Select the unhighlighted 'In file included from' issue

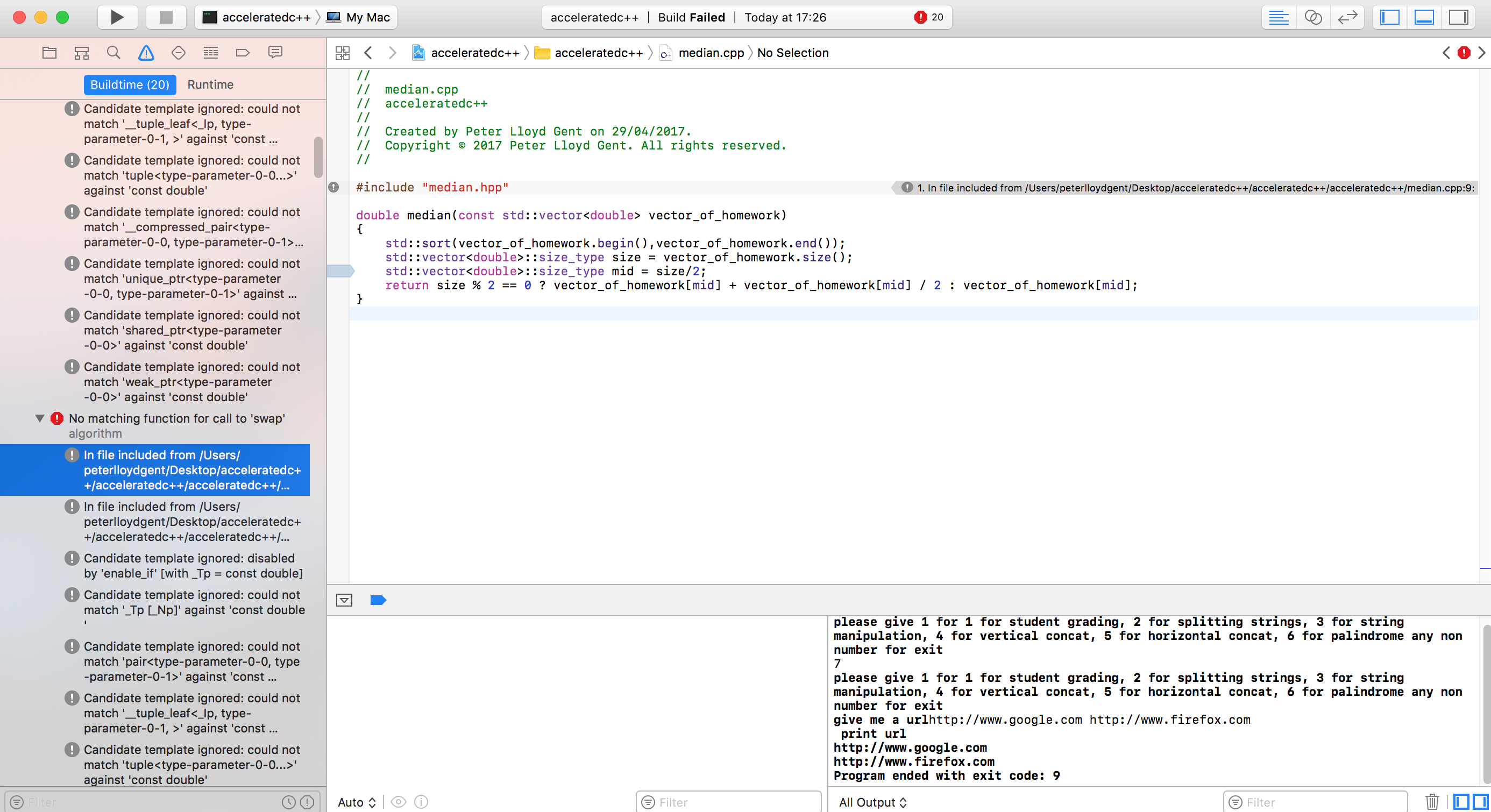(x=155, y=522)
